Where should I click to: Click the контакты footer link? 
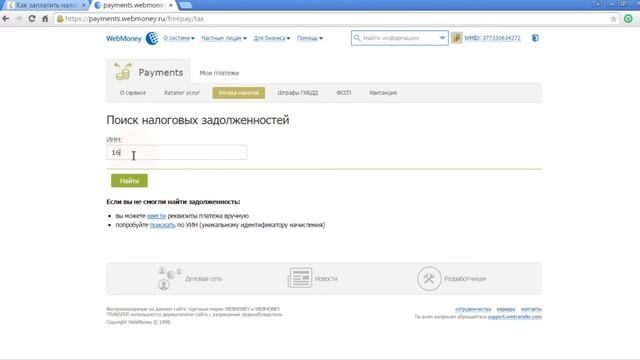coord(531,309)
